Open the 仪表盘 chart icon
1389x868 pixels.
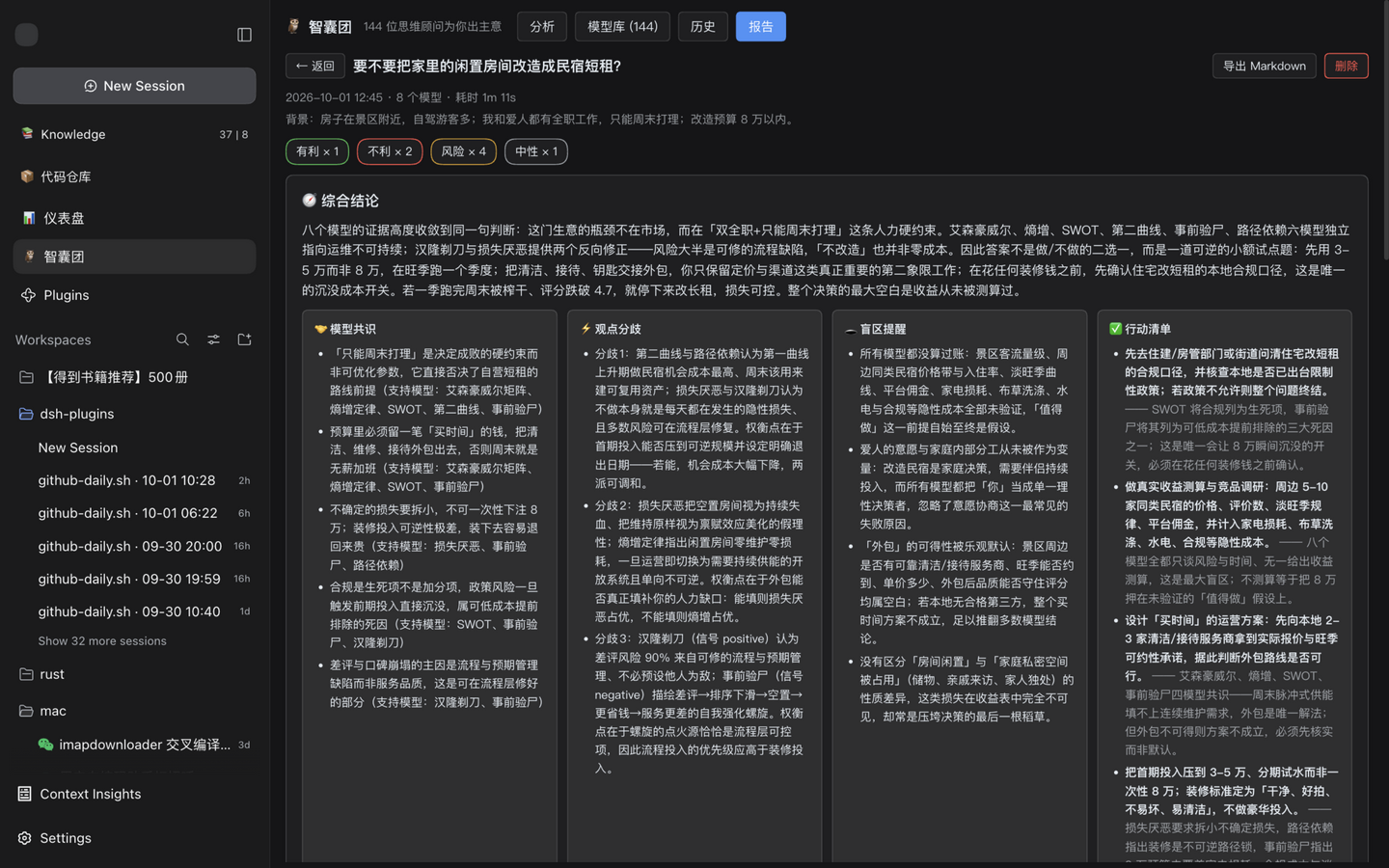click(29, 218)
